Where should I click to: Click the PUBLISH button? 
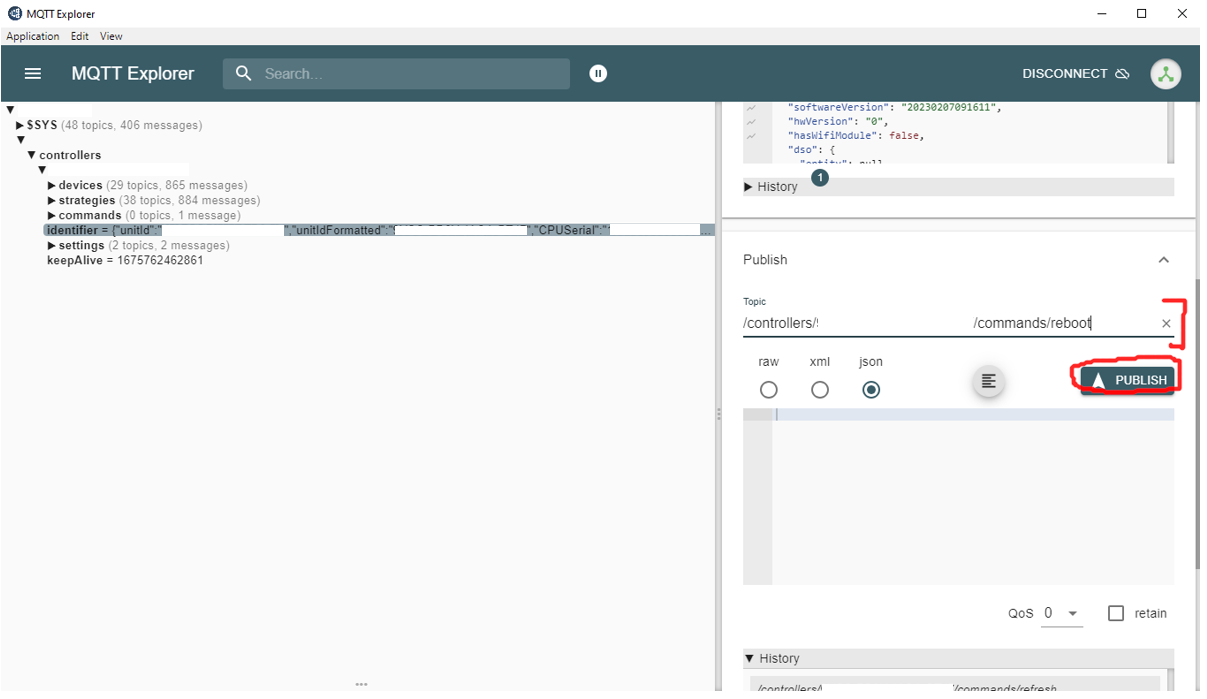[1128, 380]
